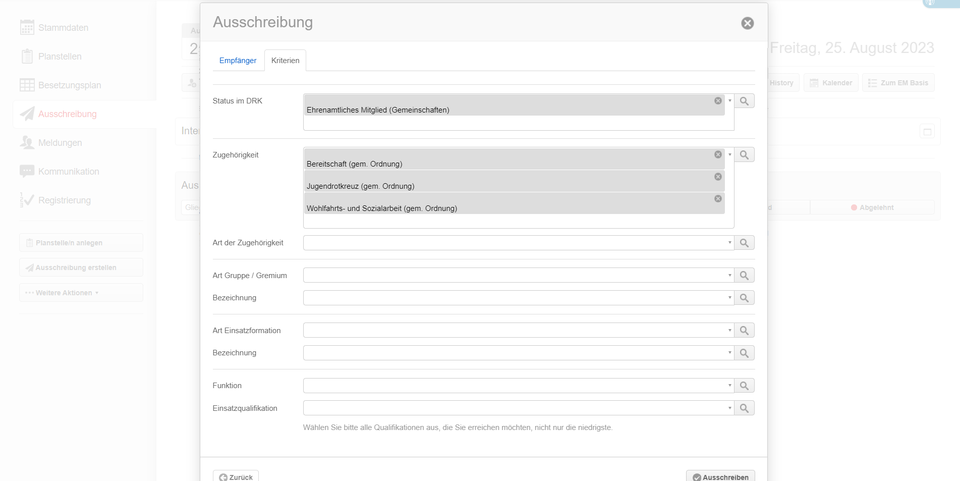This screenshot has height=481, width=960.
Task: Open Meldungen in sidebar
Action: pos(60,143)
